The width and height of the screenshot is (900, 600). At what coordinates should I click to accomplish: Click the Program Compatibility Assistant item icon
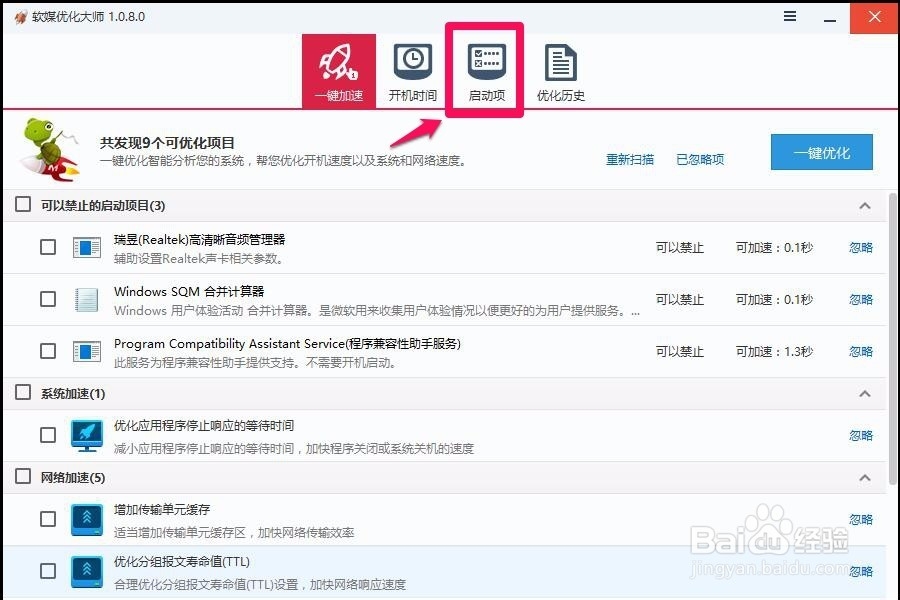(87, 351)
